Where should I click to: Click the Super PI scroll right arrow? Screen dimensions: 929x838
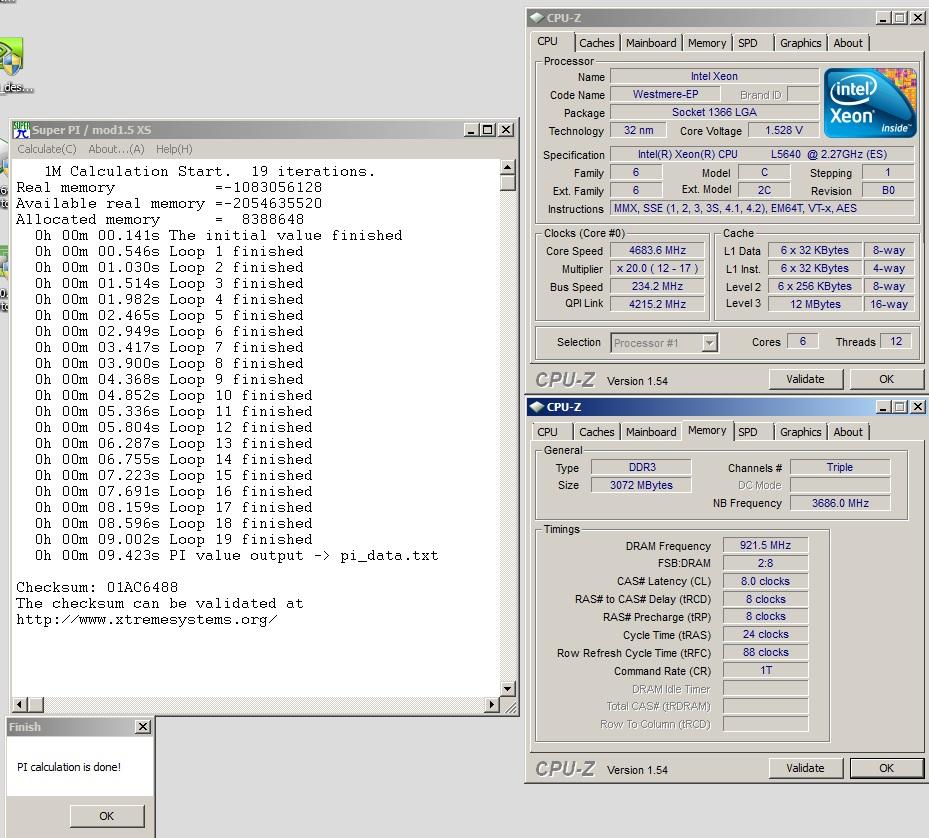[x=491, y=705]
